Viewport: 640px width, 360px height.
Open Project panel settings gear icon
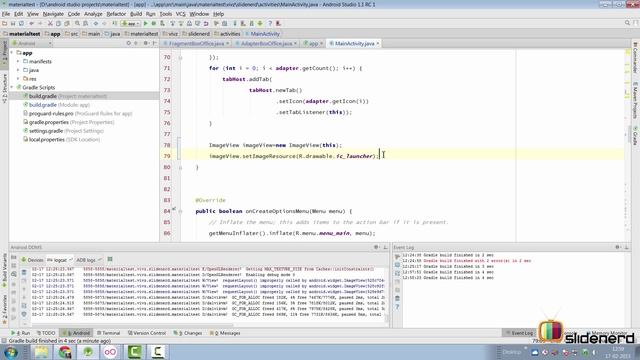tap(146, 43)
